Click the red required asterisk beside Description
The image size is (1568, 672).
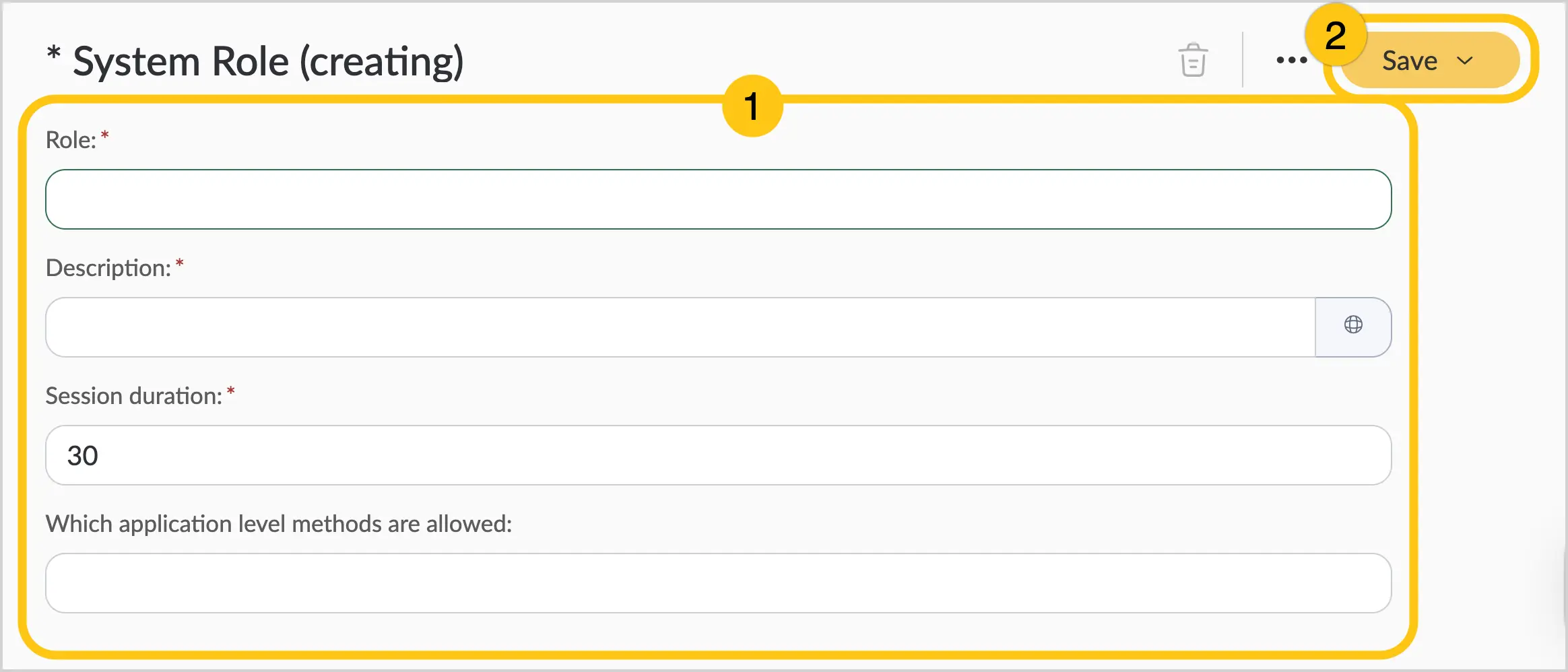(180, 263)
